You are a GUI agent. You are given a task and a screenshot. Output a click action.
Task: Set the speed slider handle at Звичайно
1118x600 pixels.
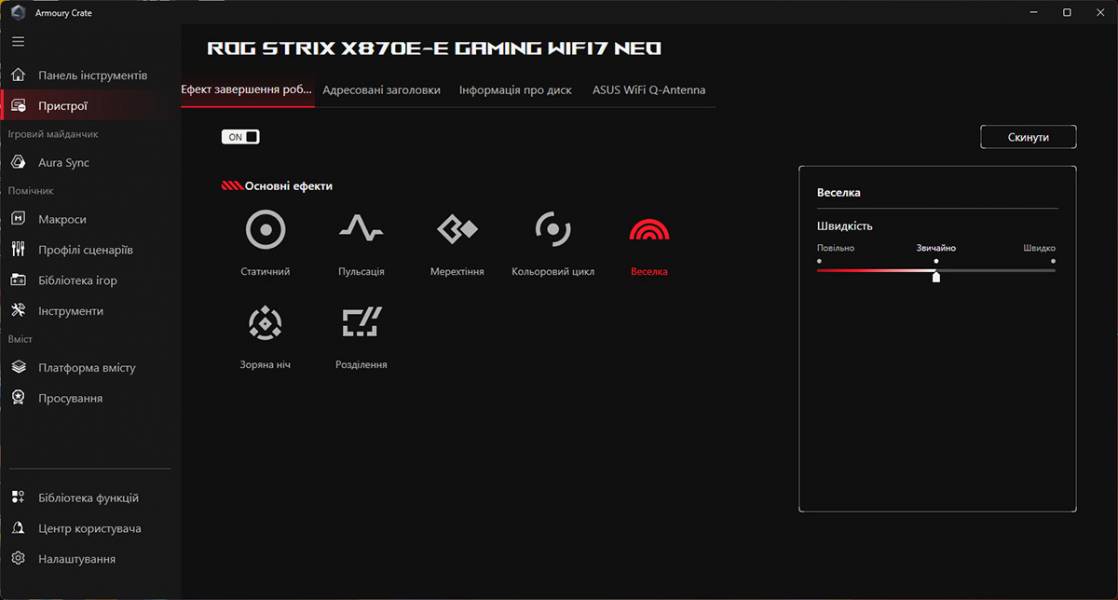(936, 276)
